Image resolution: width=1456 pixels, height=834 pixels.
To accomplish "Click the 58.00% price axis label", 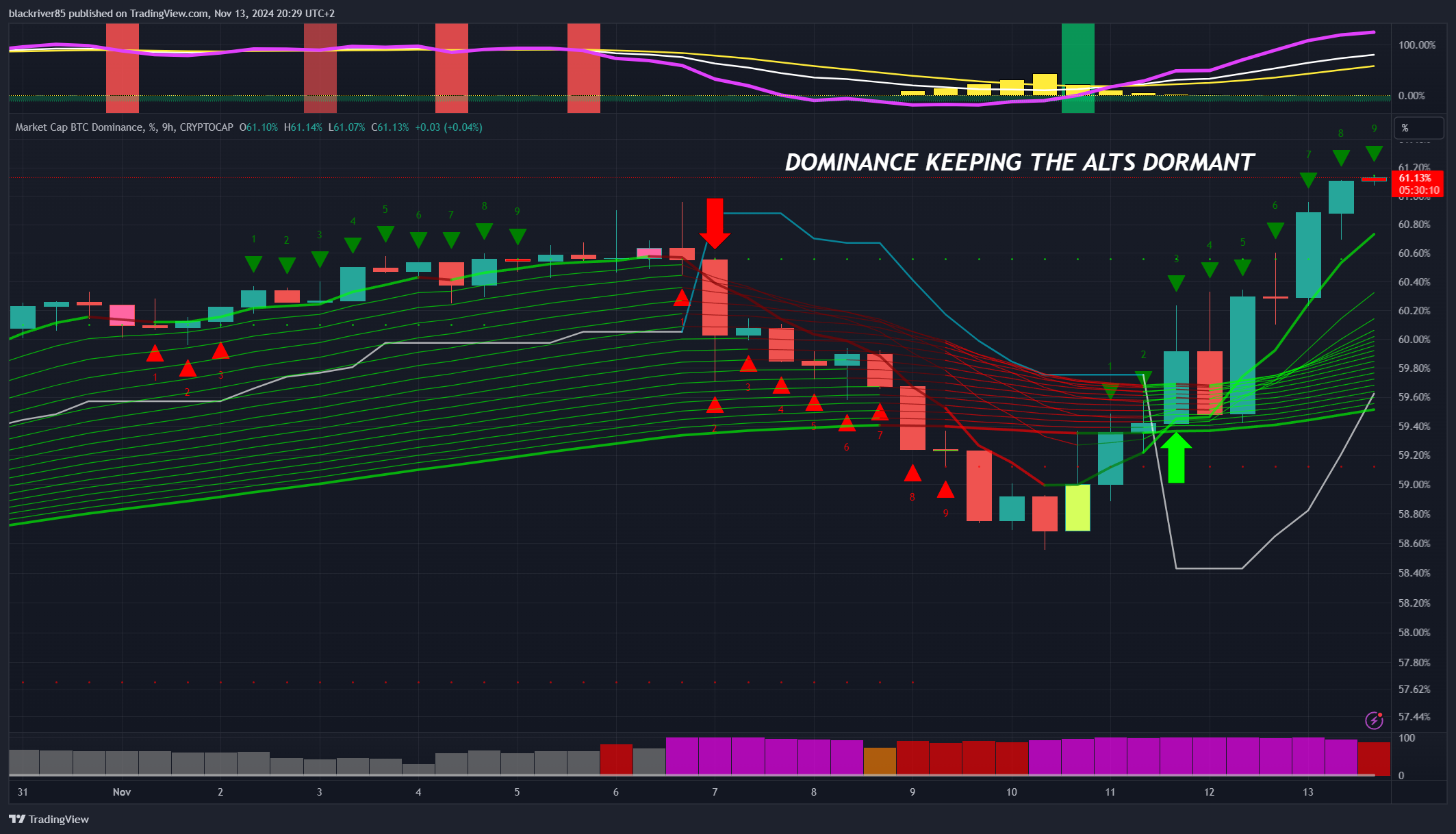I will tap(1414, 633).
